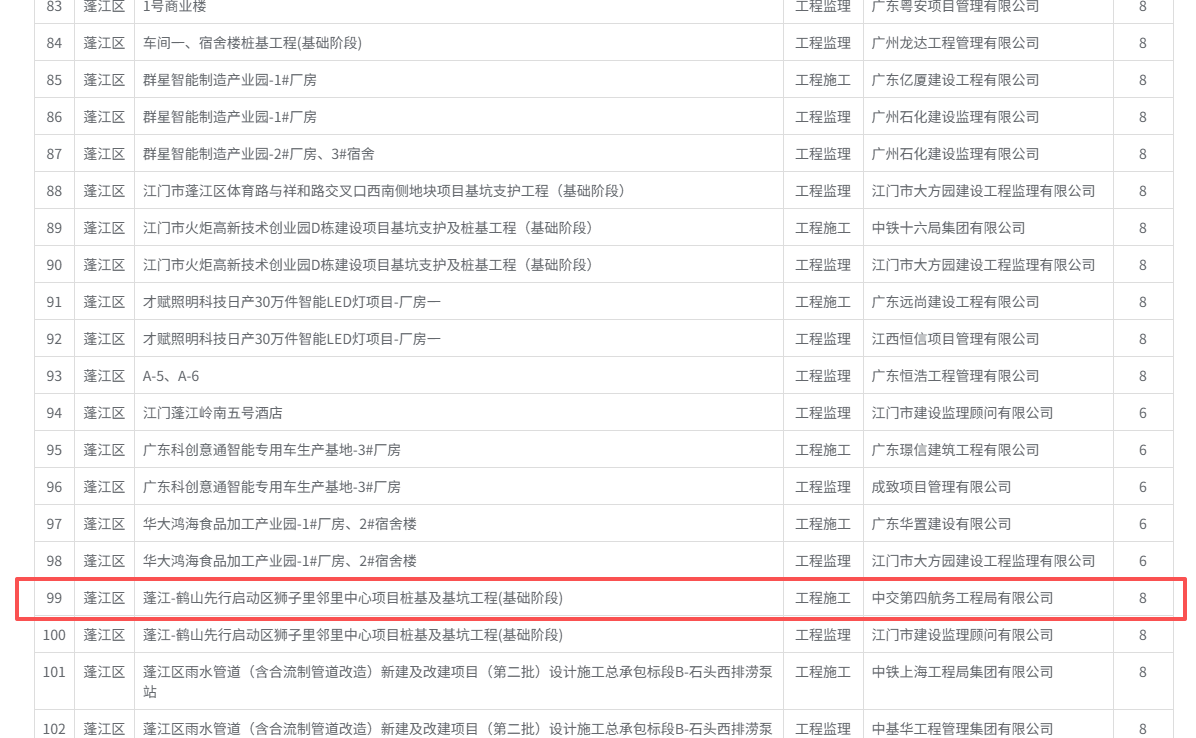This screenshot has width=1196, height=738.
Task: Click 中铁上海工程局集团有限公司 cell
Action: point(962,672)
